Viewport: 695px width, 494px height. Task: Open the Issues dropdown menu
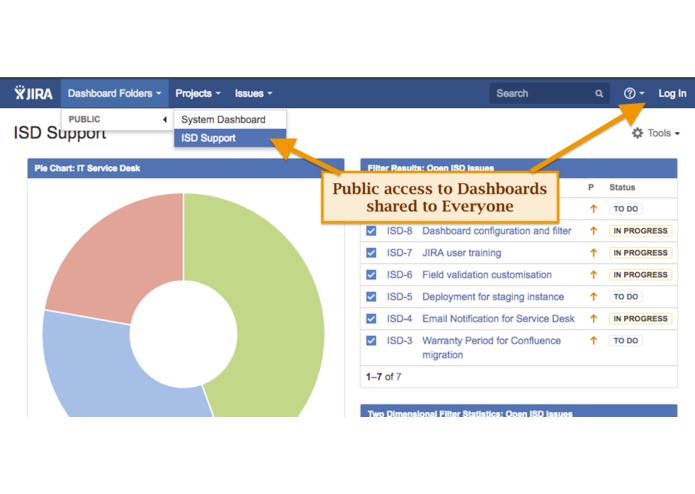[x=253, y=93]
